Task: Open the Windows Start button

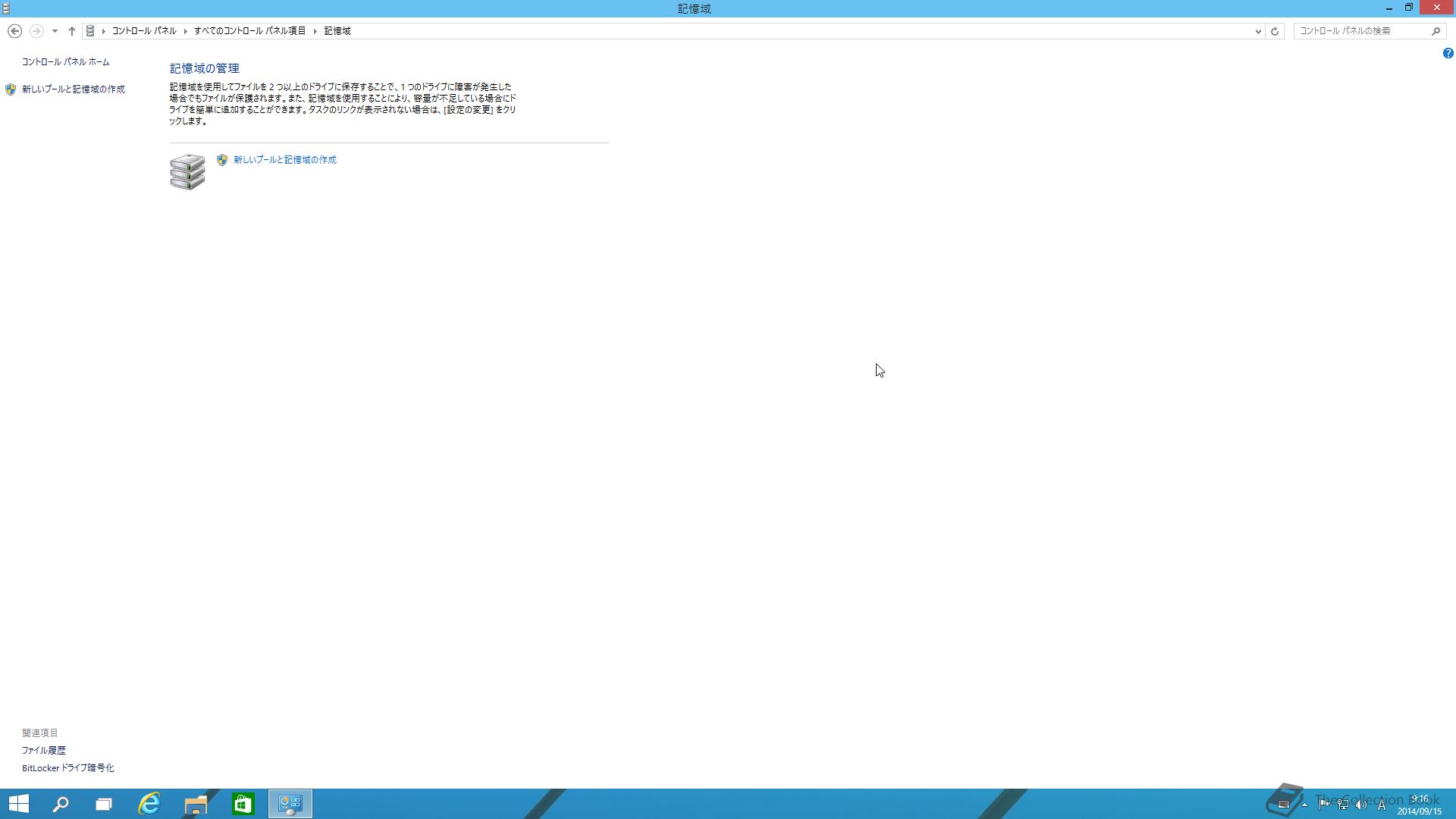Action: (x=19, y=804)
